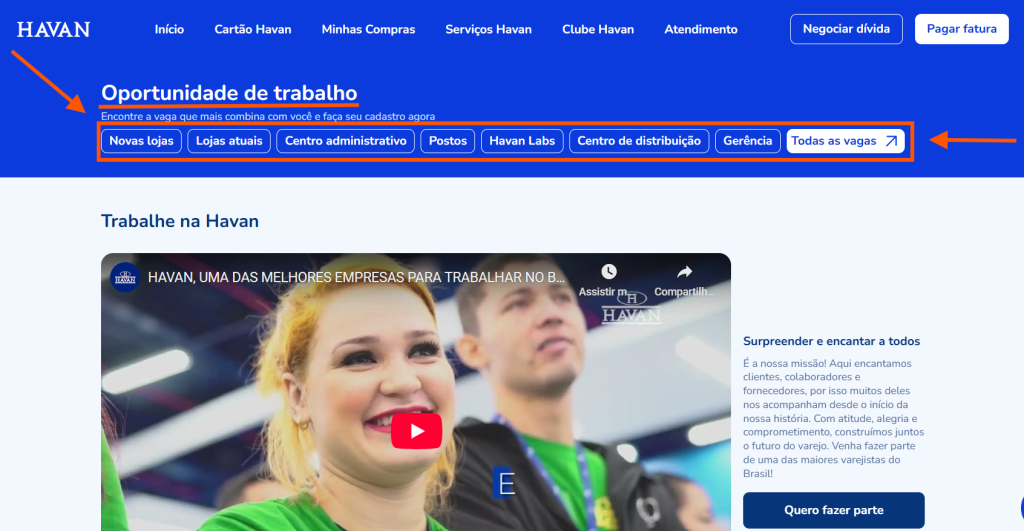Viewport: 1024px width, 531px height.
Task: Select the Centro administrativo category
Action: tap(345, 141)
